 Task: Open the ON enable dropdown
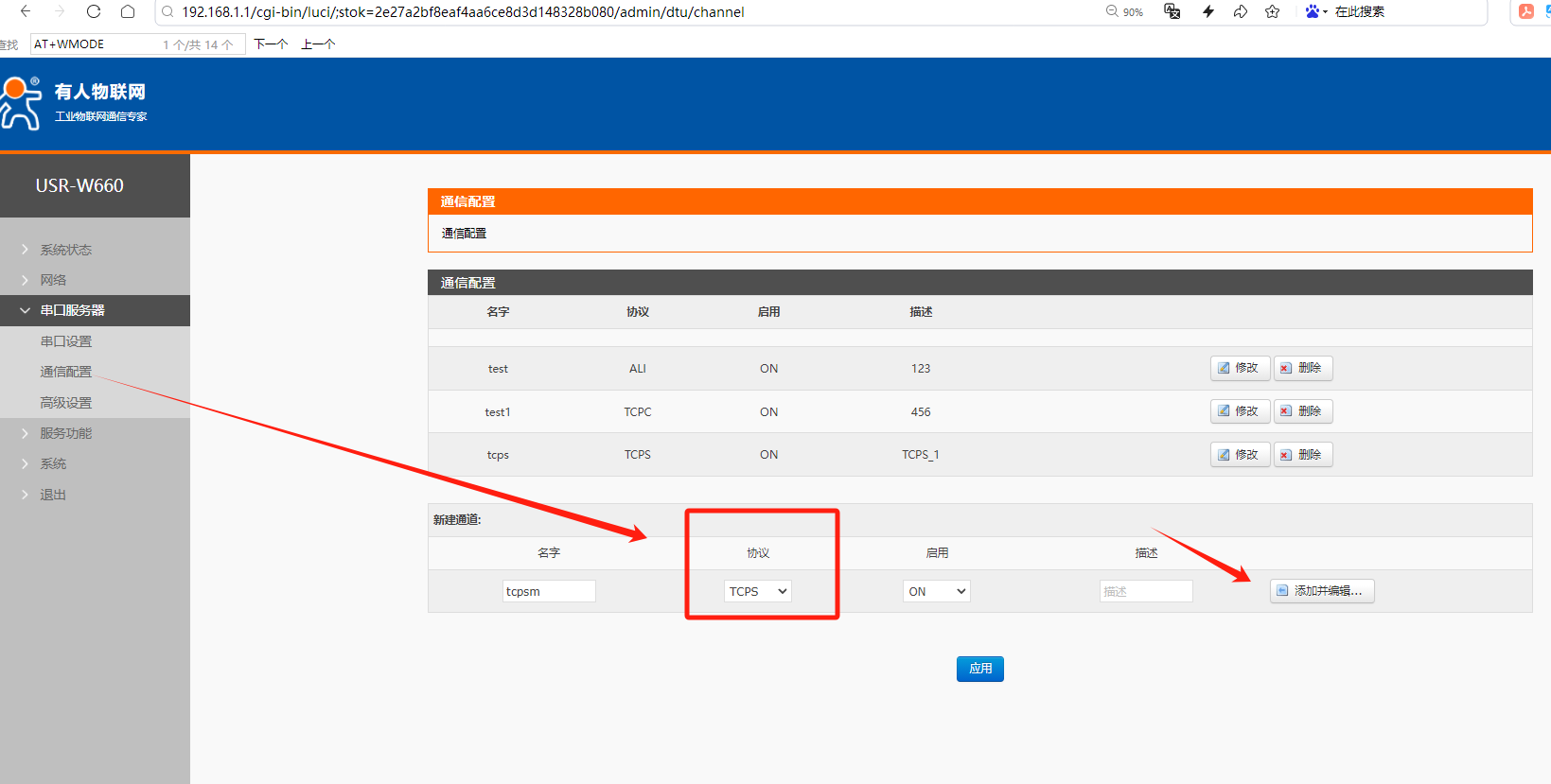tap(936, 591)
